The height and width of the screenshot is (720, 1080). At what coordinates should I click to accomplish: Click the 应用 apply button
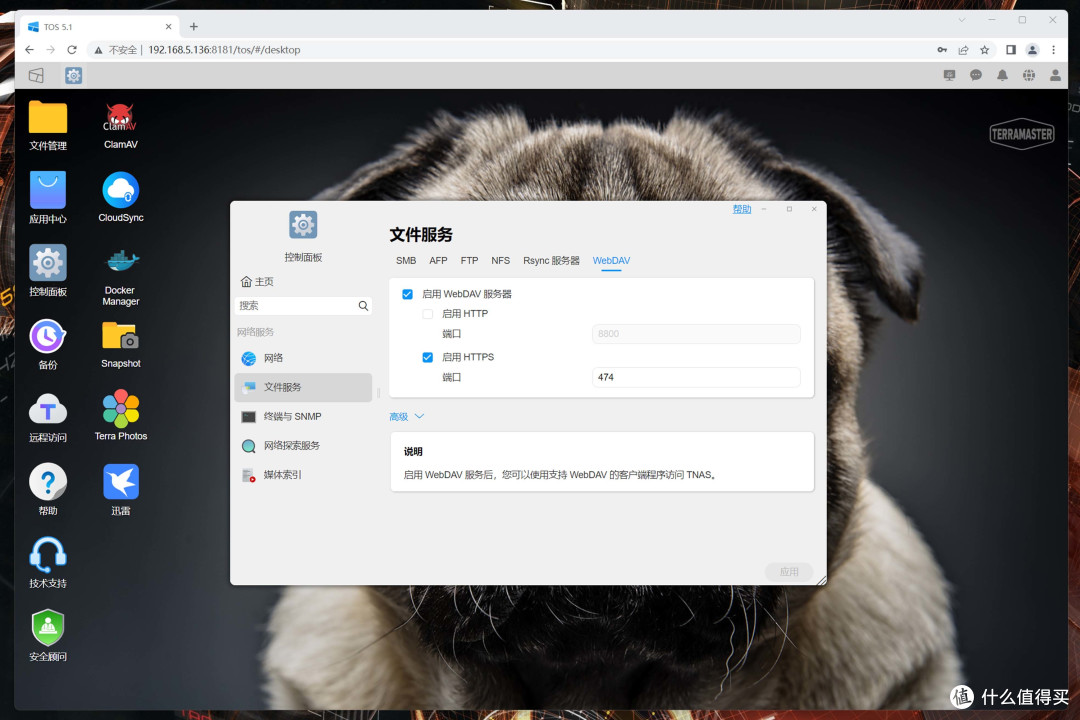(x=789, y=572)
